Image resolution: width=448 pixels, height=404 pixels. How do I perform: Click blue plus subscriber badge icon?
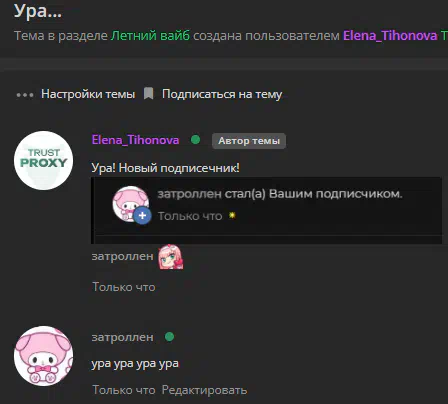click(142, 216)
